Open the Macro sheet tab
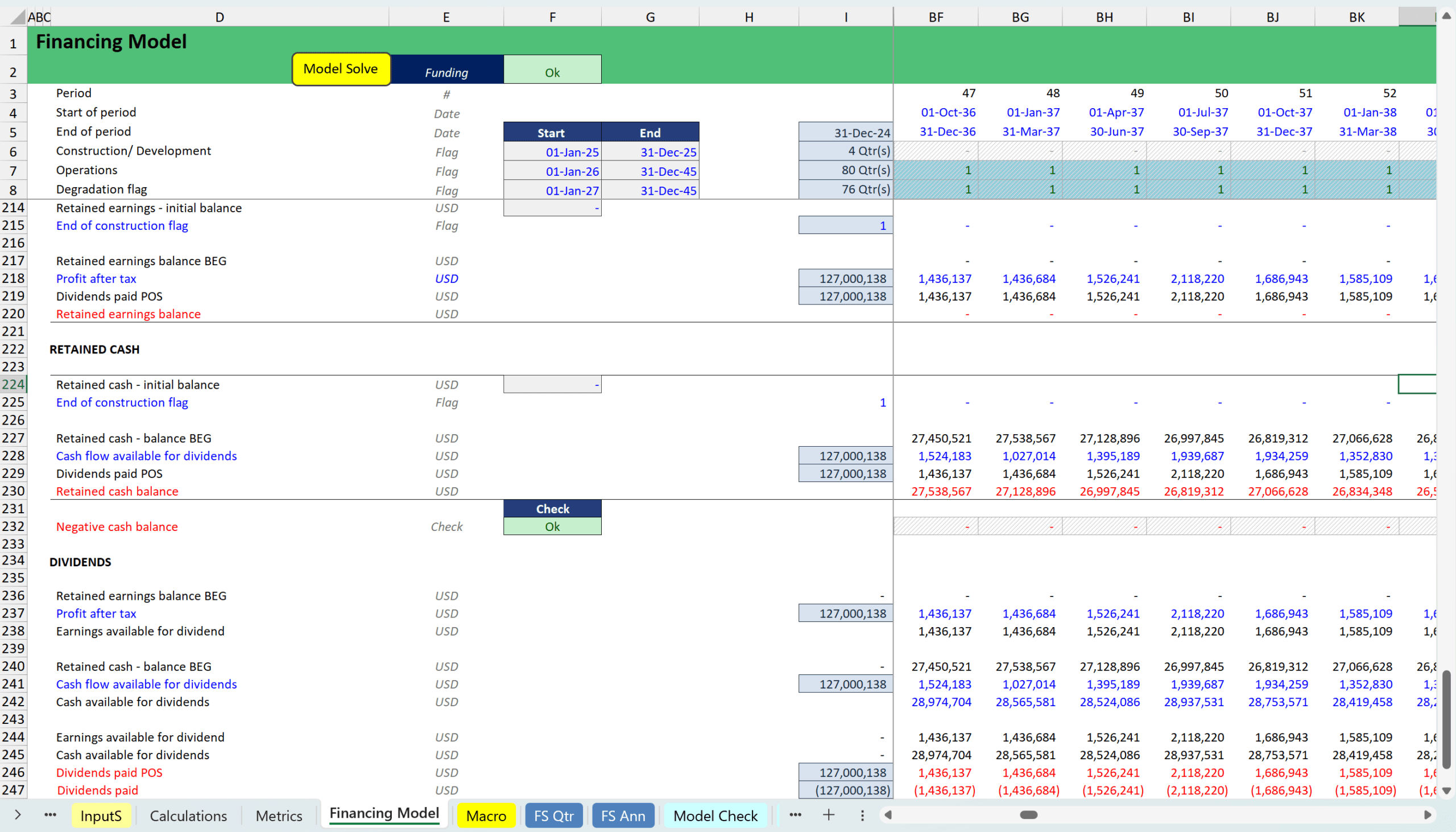The width and height of the screenshot is (1456, 832). (x=486, y=815)
